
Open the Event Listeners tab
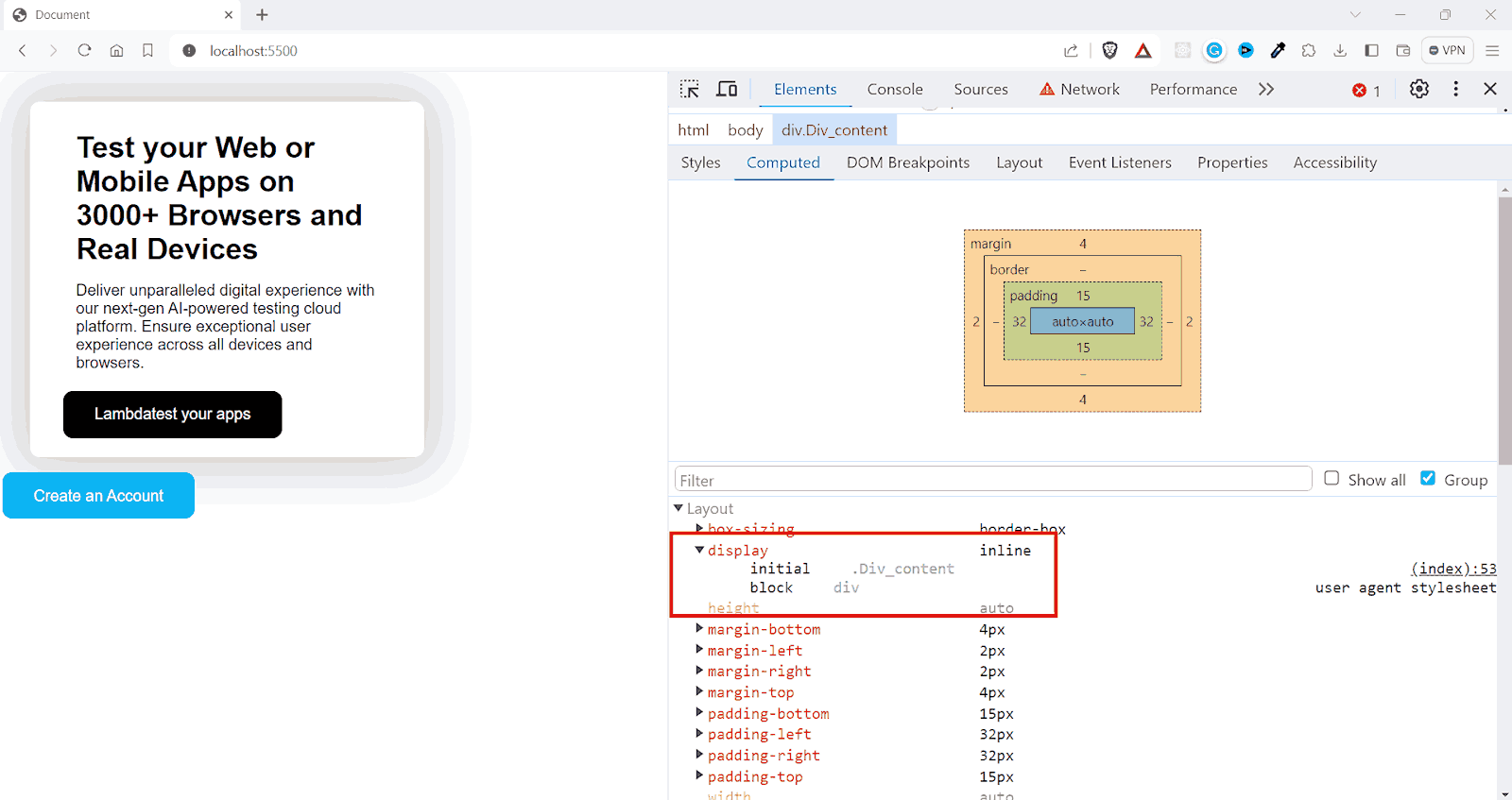(1120, 162)
